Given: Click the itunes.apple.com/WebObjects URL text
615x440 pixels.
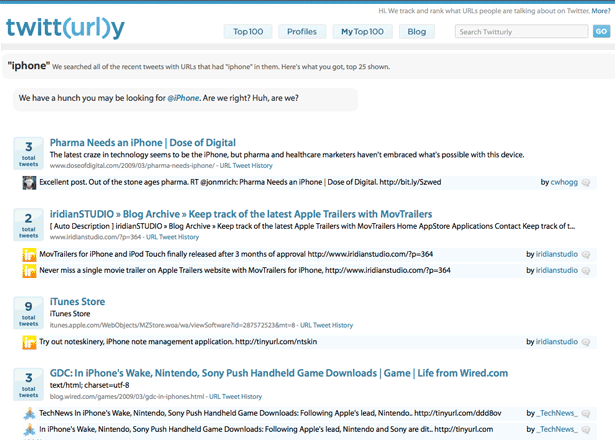Looking at the screenshot, I should [173, 325].
